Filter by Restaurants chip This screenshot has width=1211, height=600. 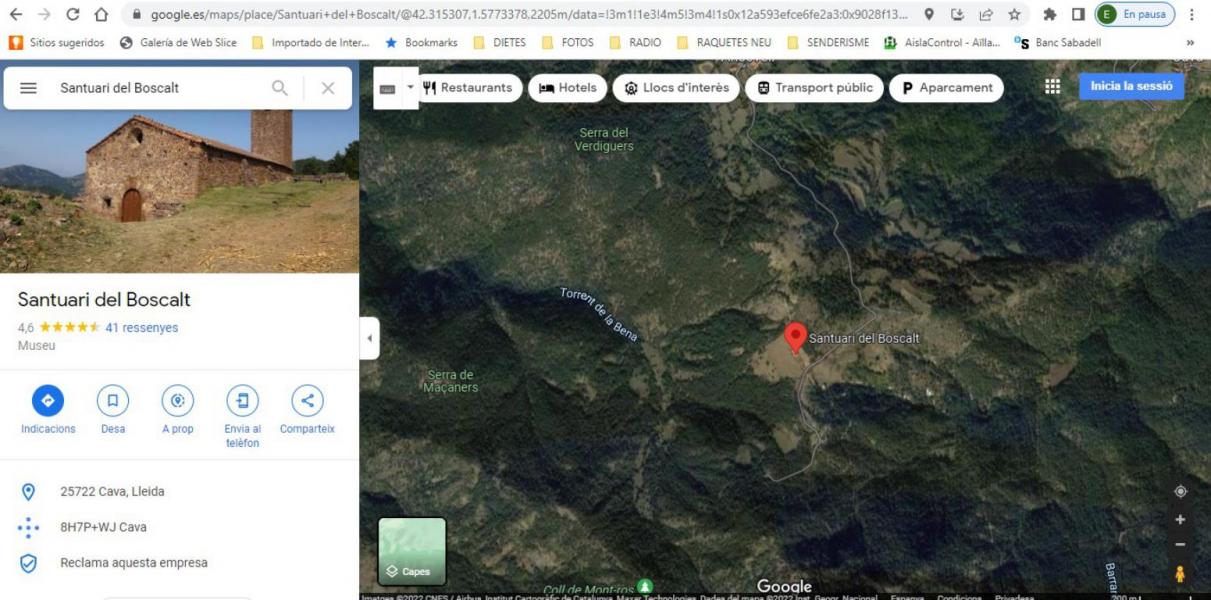(468, 88)
